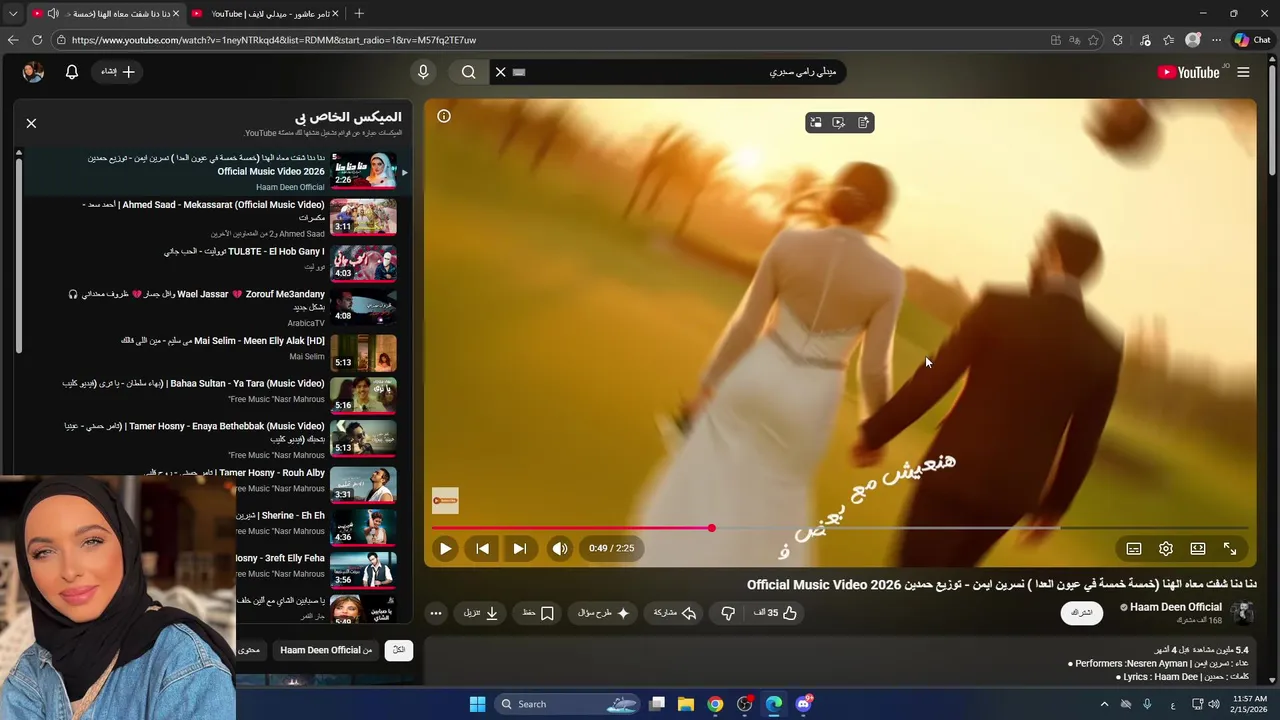Image resolution: width=1280 pixels, height=720 pixels.
Task: Select 'From Haam Deen Official' filter chip
Action: click(x=326, y=650)
